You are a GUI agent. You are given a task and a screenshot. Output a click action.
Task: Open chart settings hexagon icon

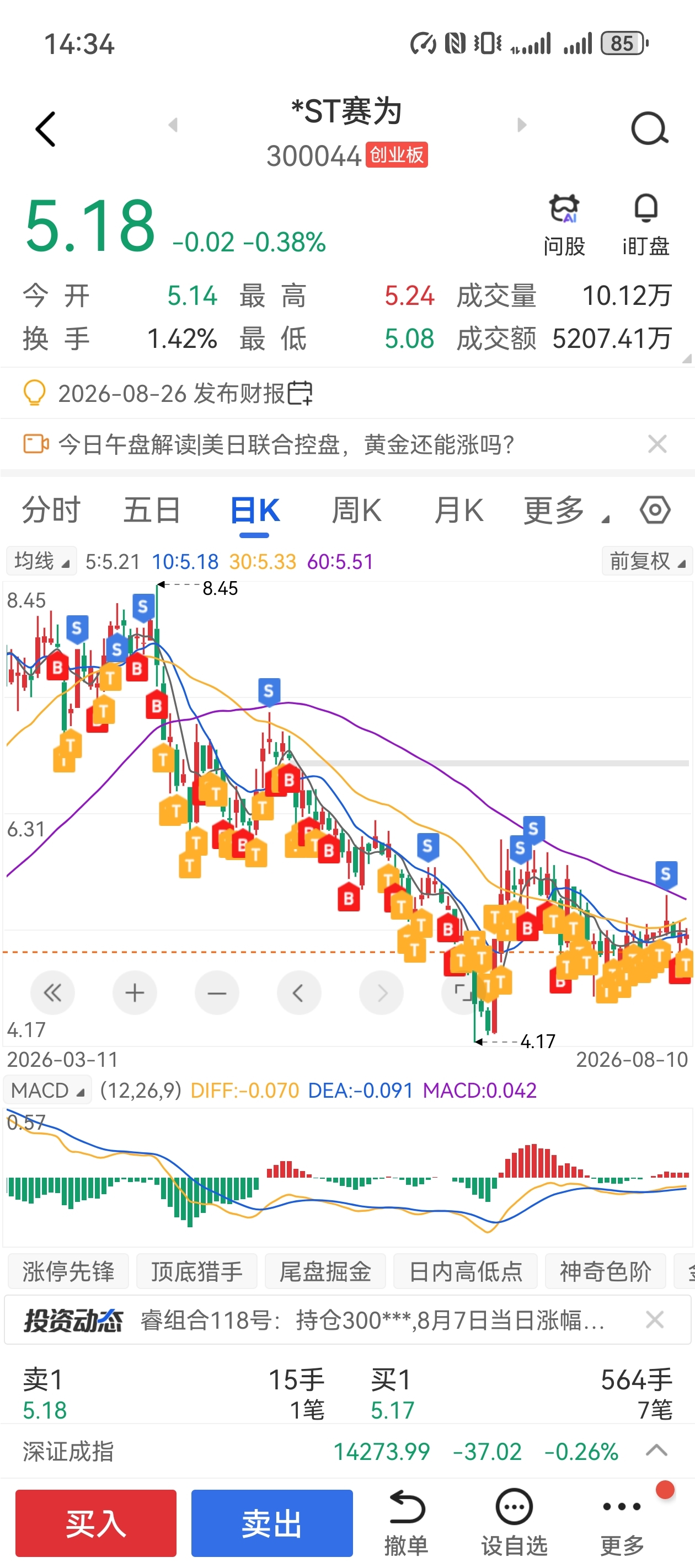point(655,509)
